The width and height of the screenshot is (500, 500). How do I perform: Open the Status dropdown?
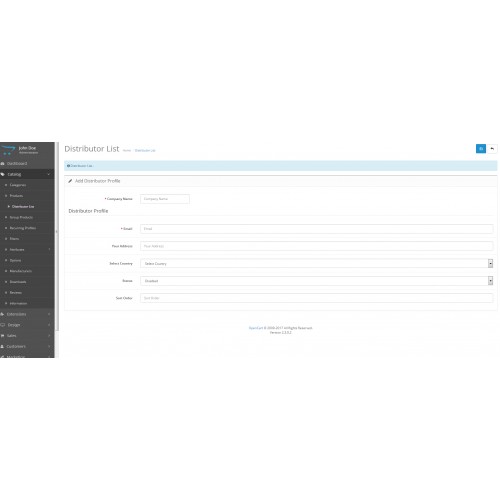pyautogui.click(x=316, y=281)
